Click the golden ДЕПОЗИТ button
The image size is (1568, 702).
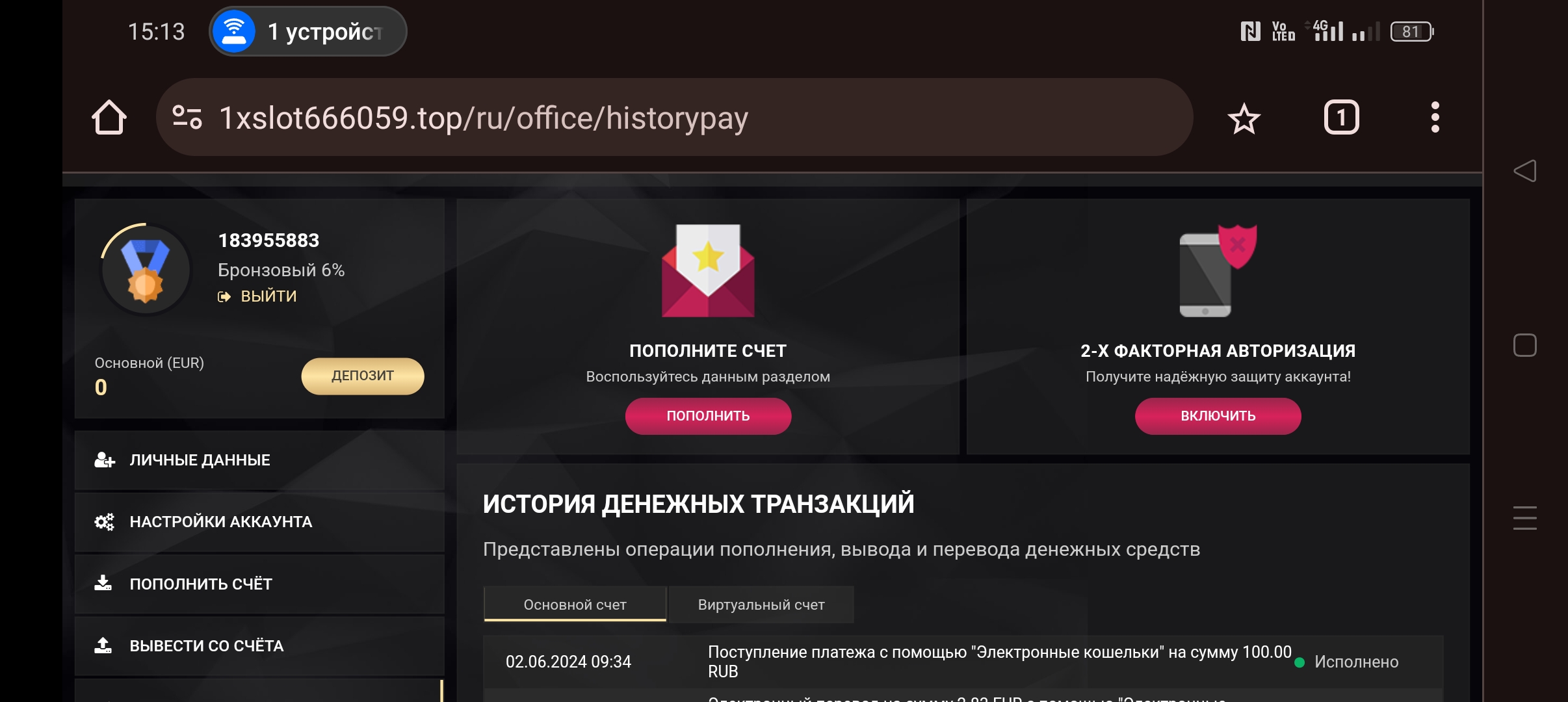pos(363,376)
